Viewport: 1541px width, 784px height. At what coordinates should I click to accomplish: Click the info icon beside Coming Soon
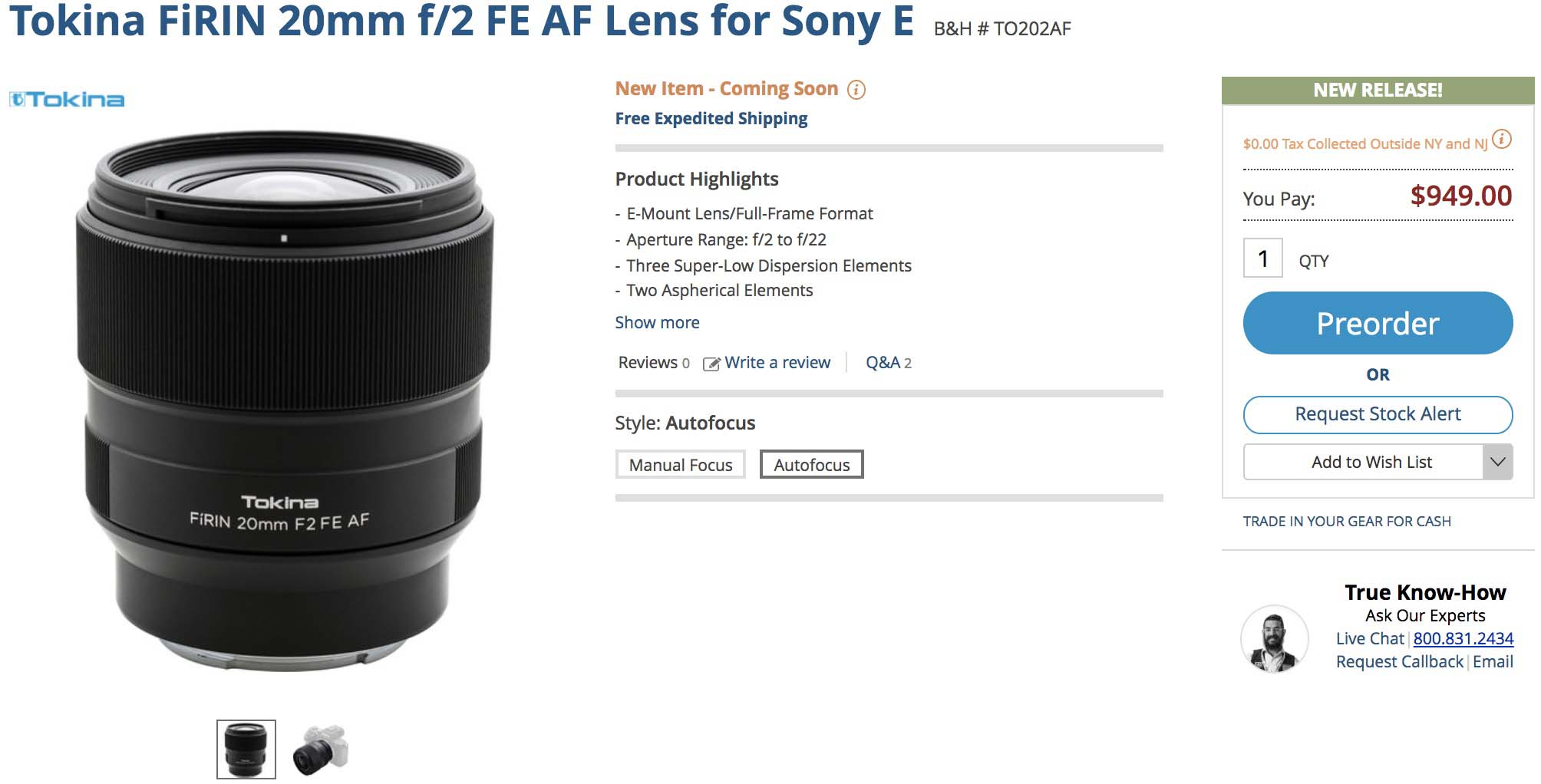pyautogui.click(x=856, y=90)
